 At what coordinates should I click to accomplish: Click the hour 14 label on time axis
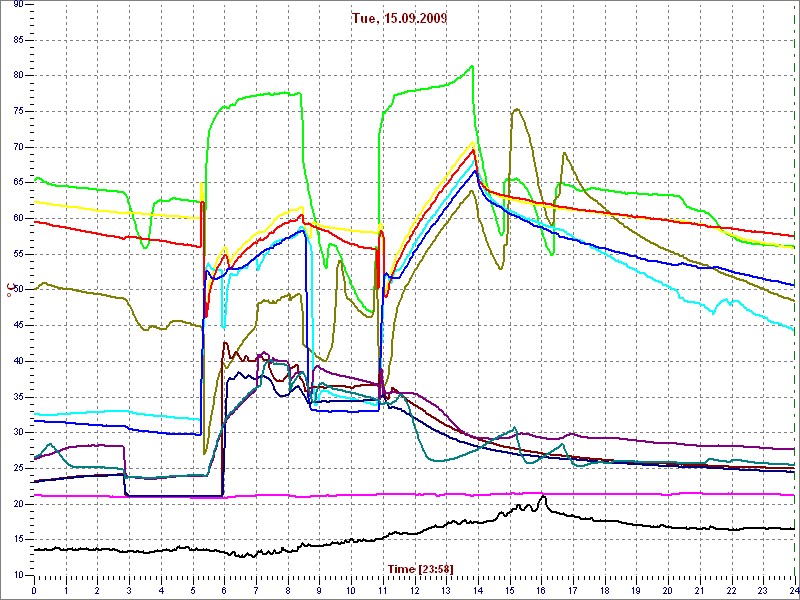click(478, 590)
